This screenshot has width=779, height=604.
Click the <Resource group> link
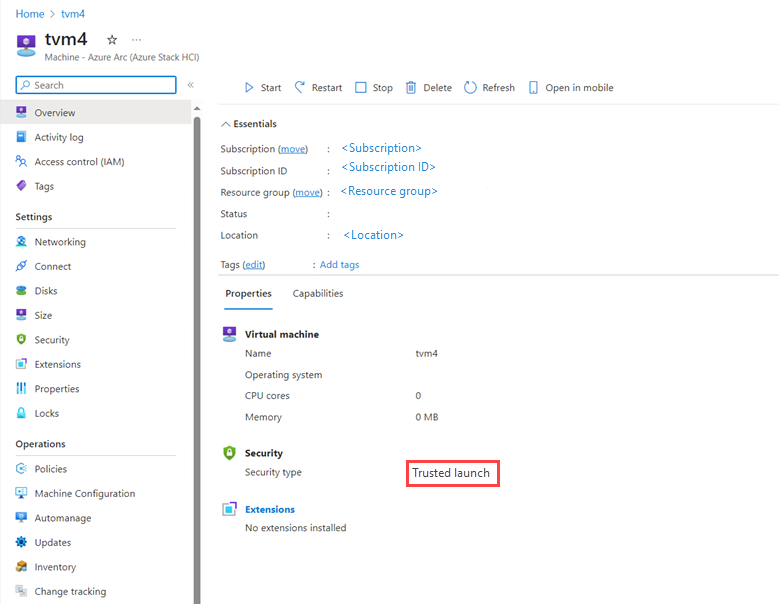[x=389, y=191]
